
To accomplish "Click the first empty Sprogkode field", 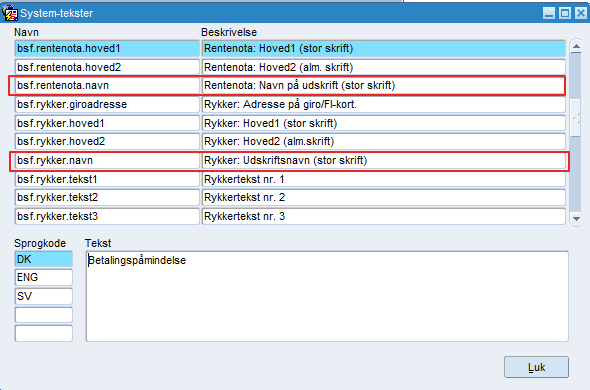I will point(44,315).
